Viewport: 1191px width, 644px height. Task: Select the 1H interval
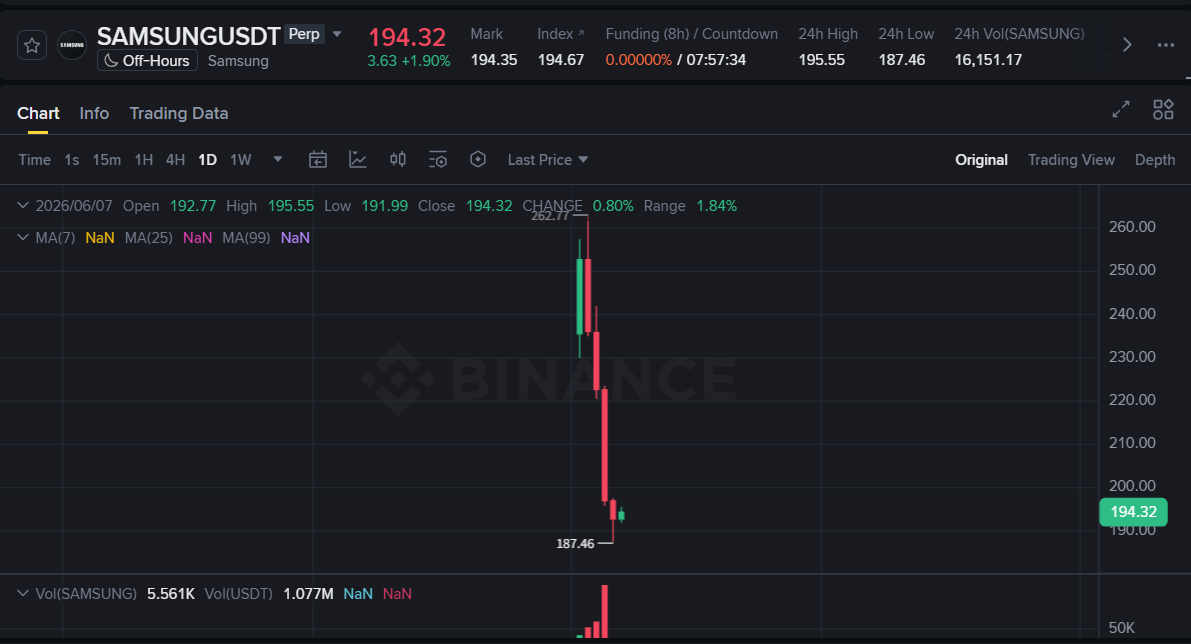tap(144, 159)
